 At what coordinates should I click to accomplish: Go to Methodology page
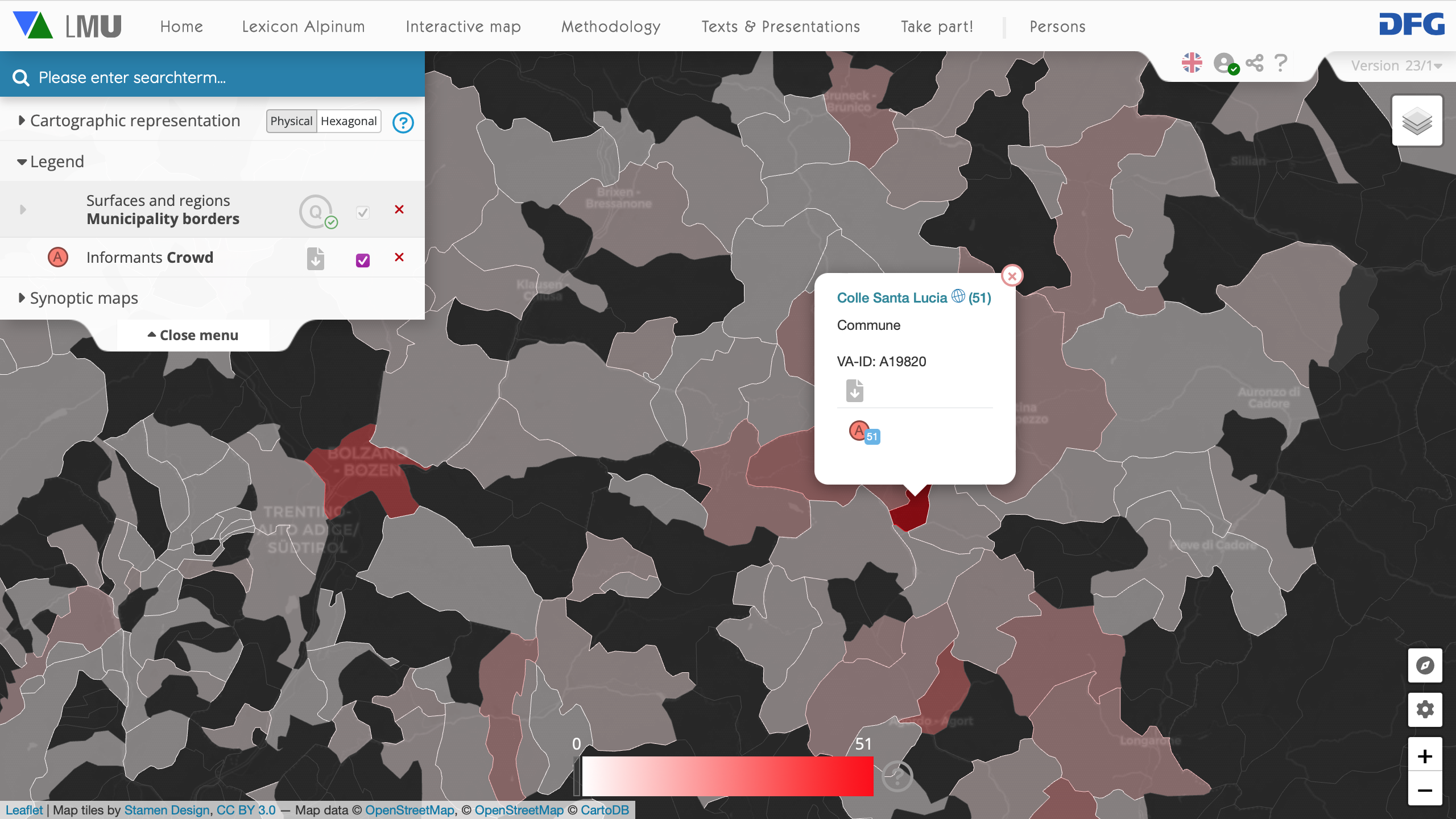click(611, 27)
